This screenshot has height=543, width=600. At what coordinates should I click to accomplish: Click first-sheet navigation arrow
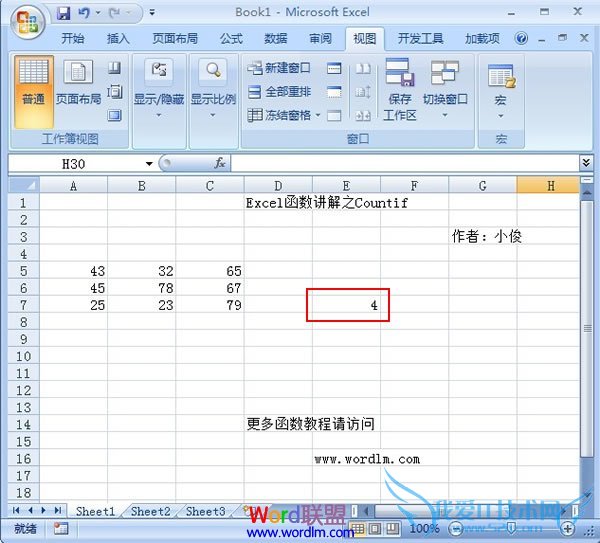16,510
